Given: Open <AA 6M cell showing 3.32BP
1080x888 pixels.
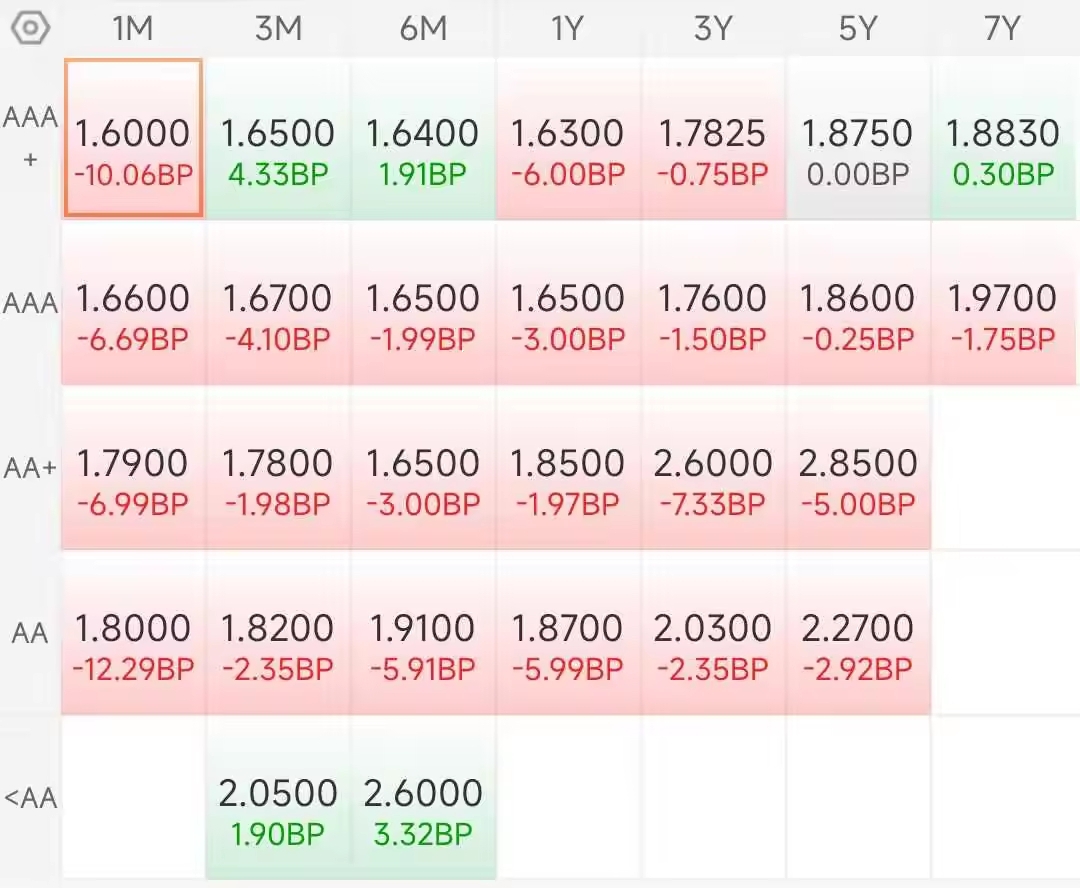Looking at the screenshot, I should pos(423,798).
